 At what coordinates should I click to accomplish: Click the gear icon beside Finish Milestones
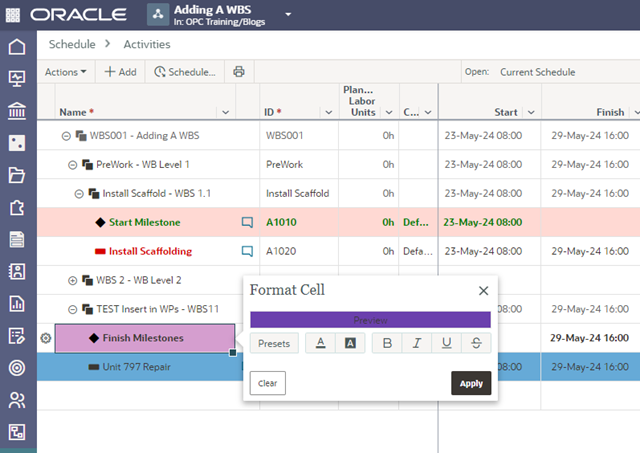[x=45, y=338]
